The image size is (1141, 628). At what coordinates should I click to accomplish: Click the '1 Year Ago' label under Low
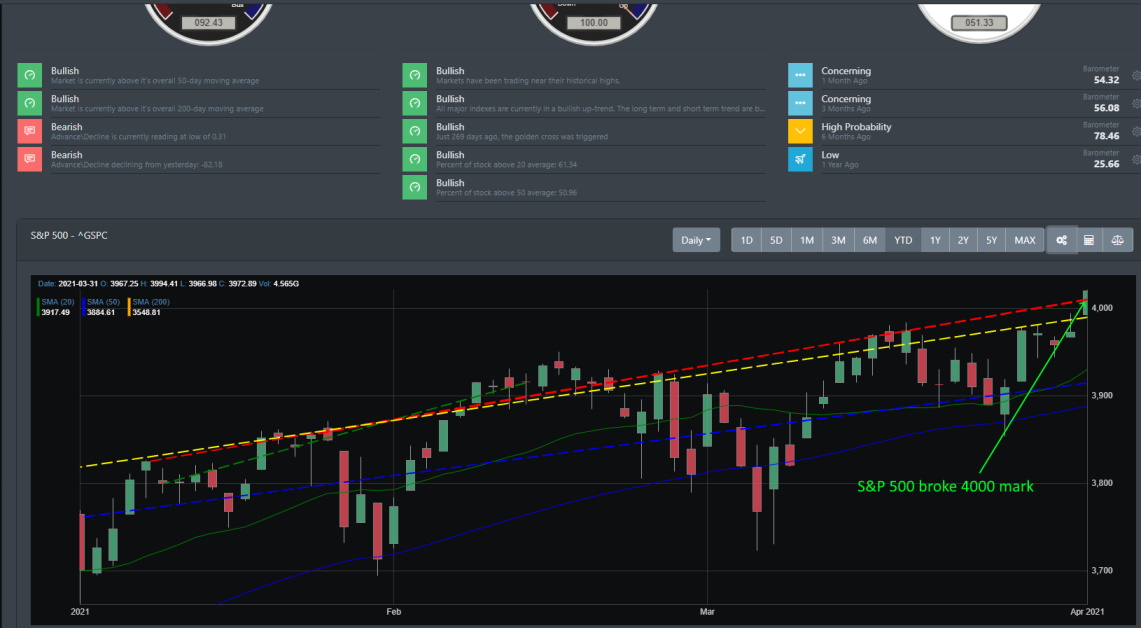click(x=840, y=165)
